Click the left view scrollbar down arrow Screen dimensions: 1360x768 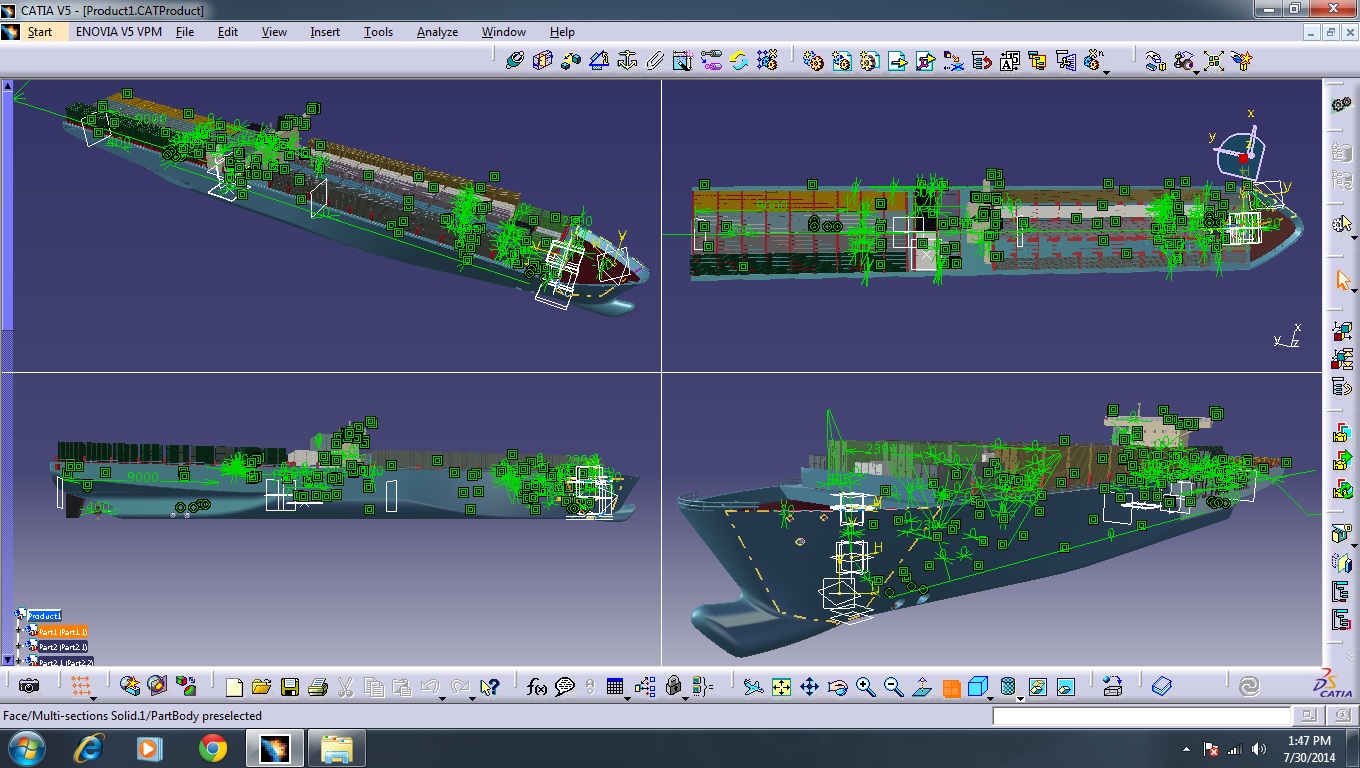click(x=8, y=659)
